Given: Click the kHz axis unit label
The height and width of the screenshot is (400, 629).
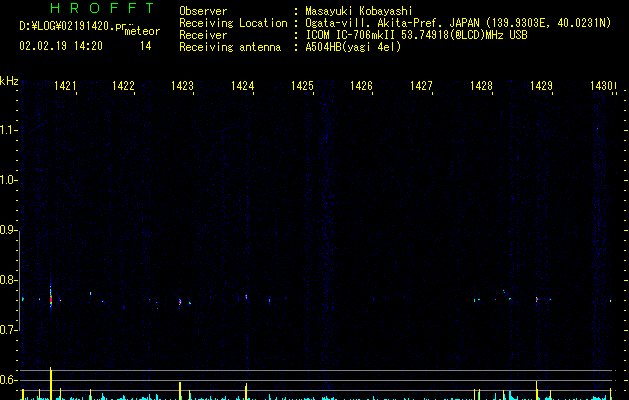Looking at the screenshot, I should click(9, 81).
